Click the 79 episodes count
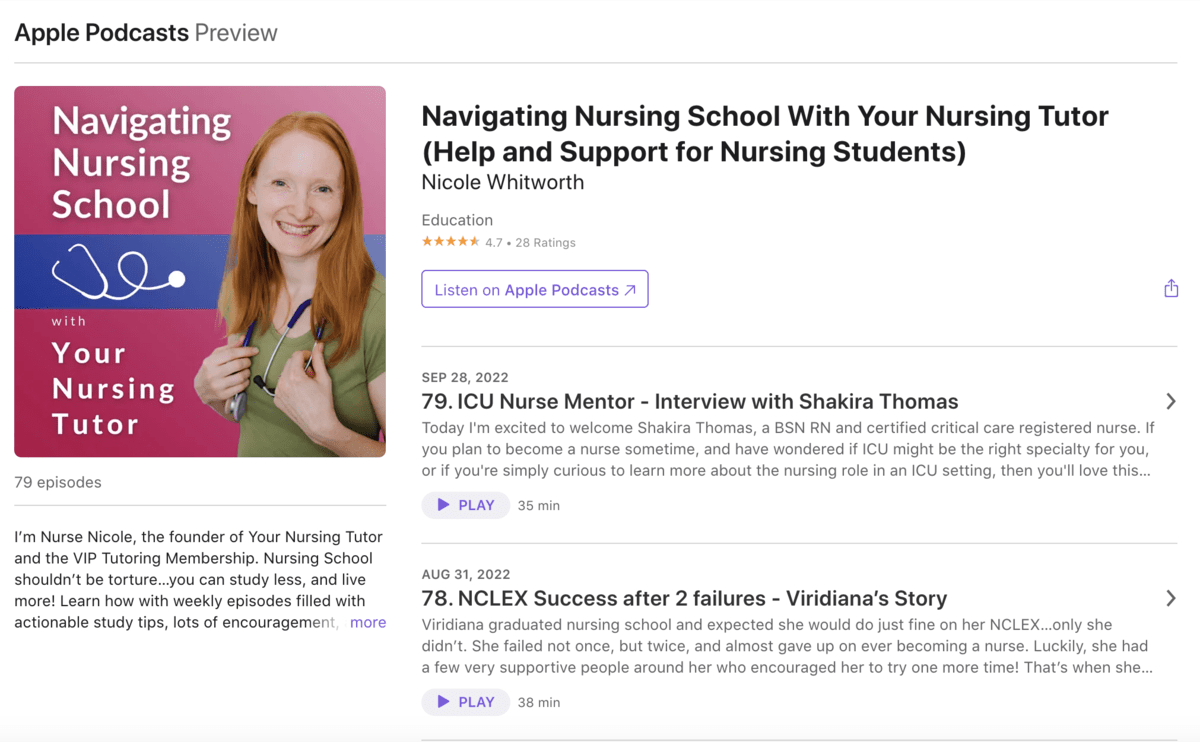The width and height of the screenshot is (1200, 742). 58,482
